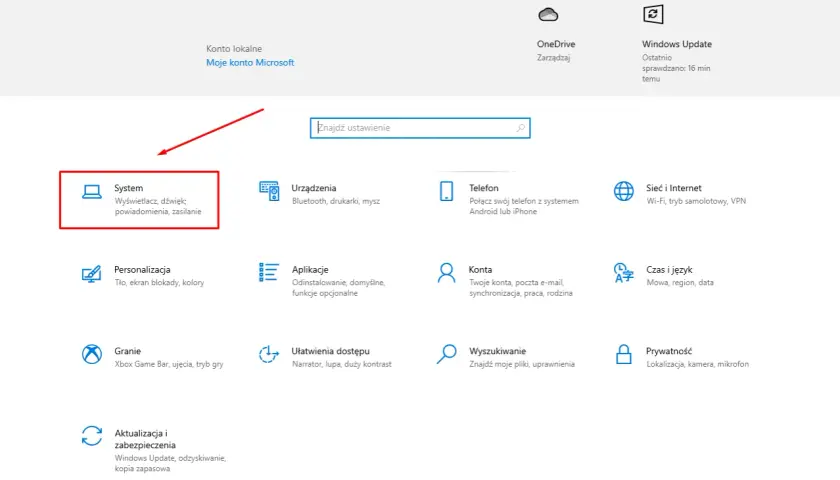Open the Aktualizacja i zabezpieczenia sync icon
The image size is (840, 480).
click(92, 436)
